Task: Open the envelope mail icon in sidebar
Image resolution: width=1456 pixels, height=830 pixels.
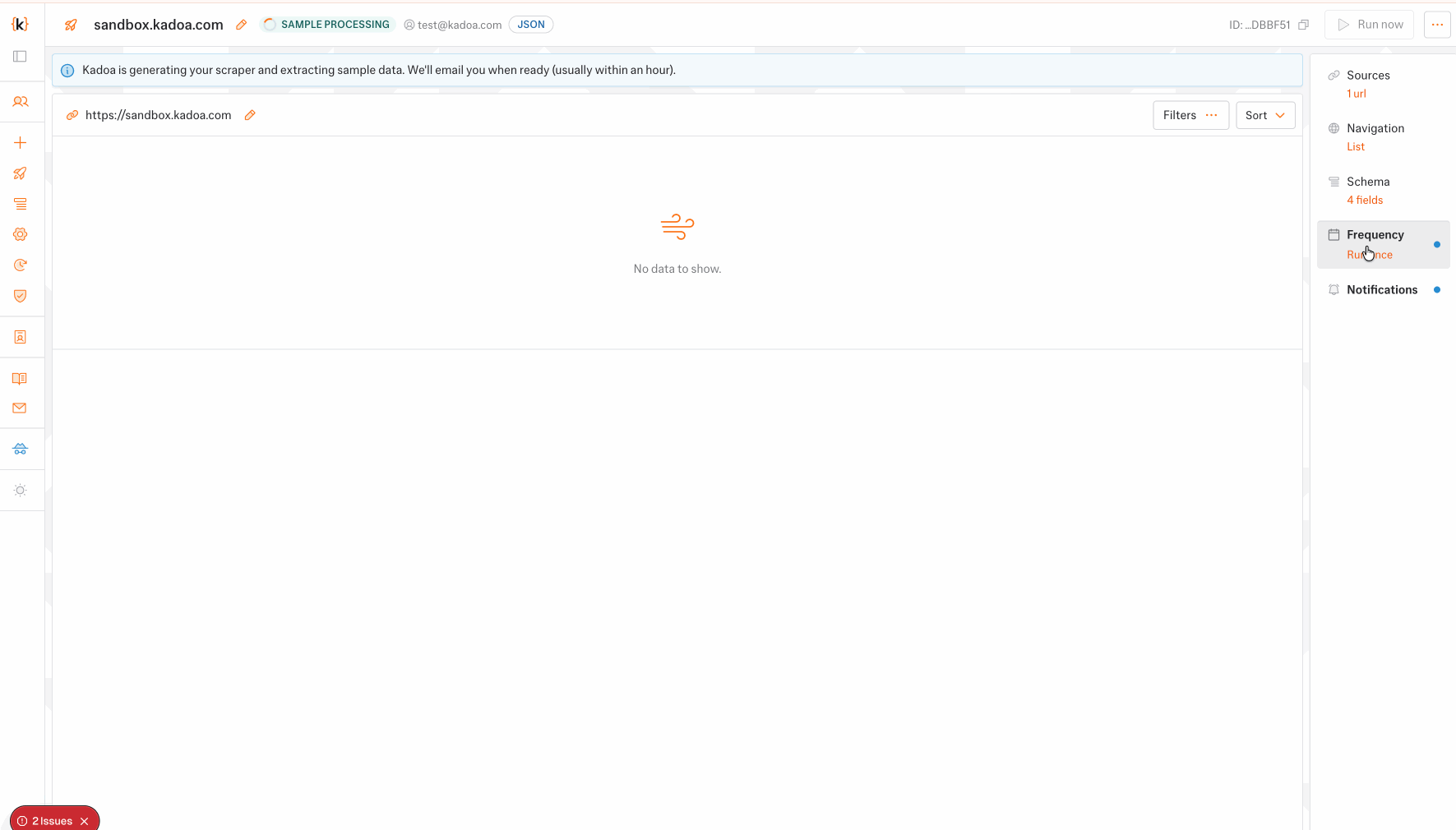Action: (20, 408)
